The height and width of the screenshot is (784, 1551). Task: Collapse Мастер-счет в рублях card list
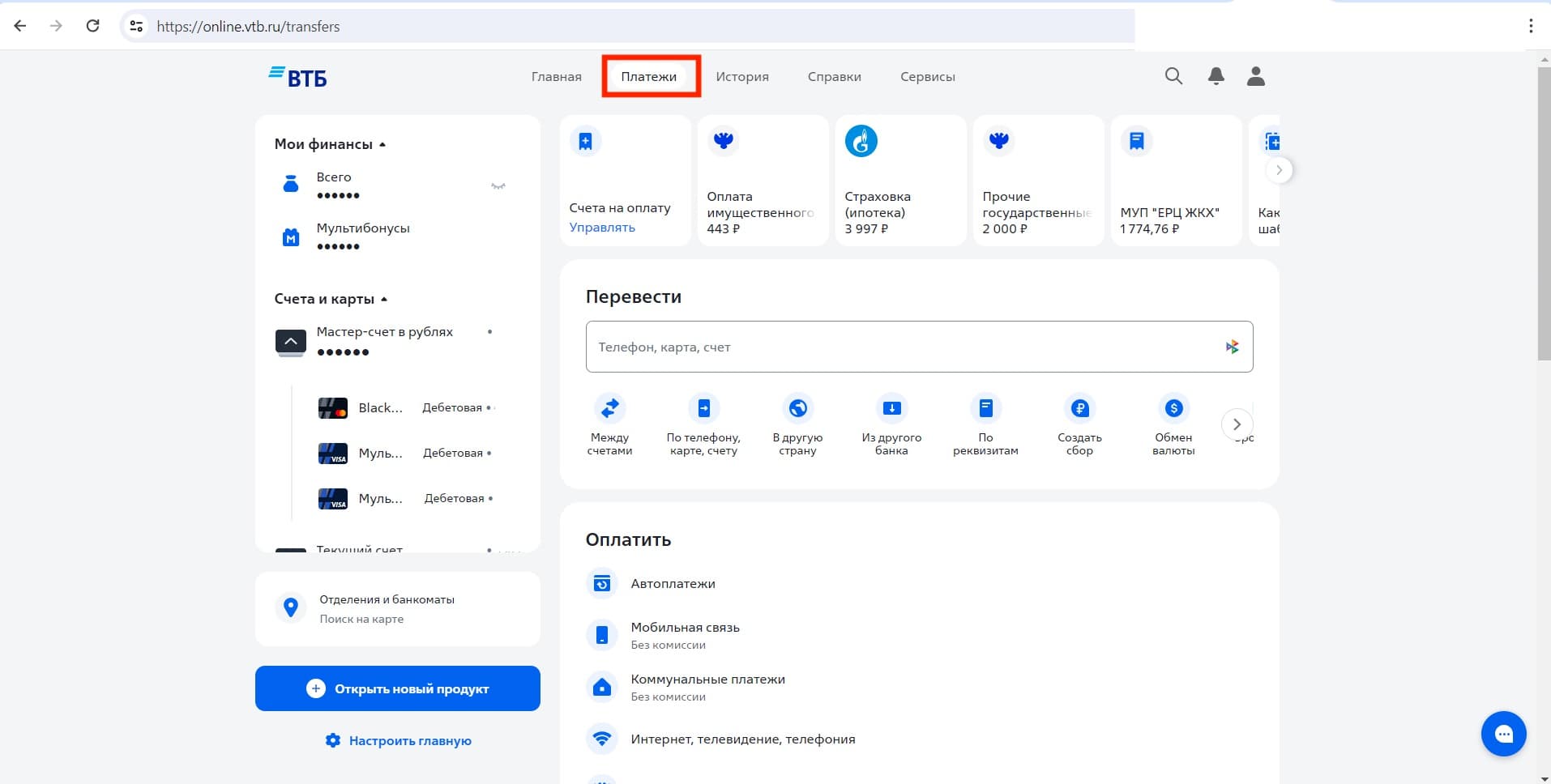291,343
